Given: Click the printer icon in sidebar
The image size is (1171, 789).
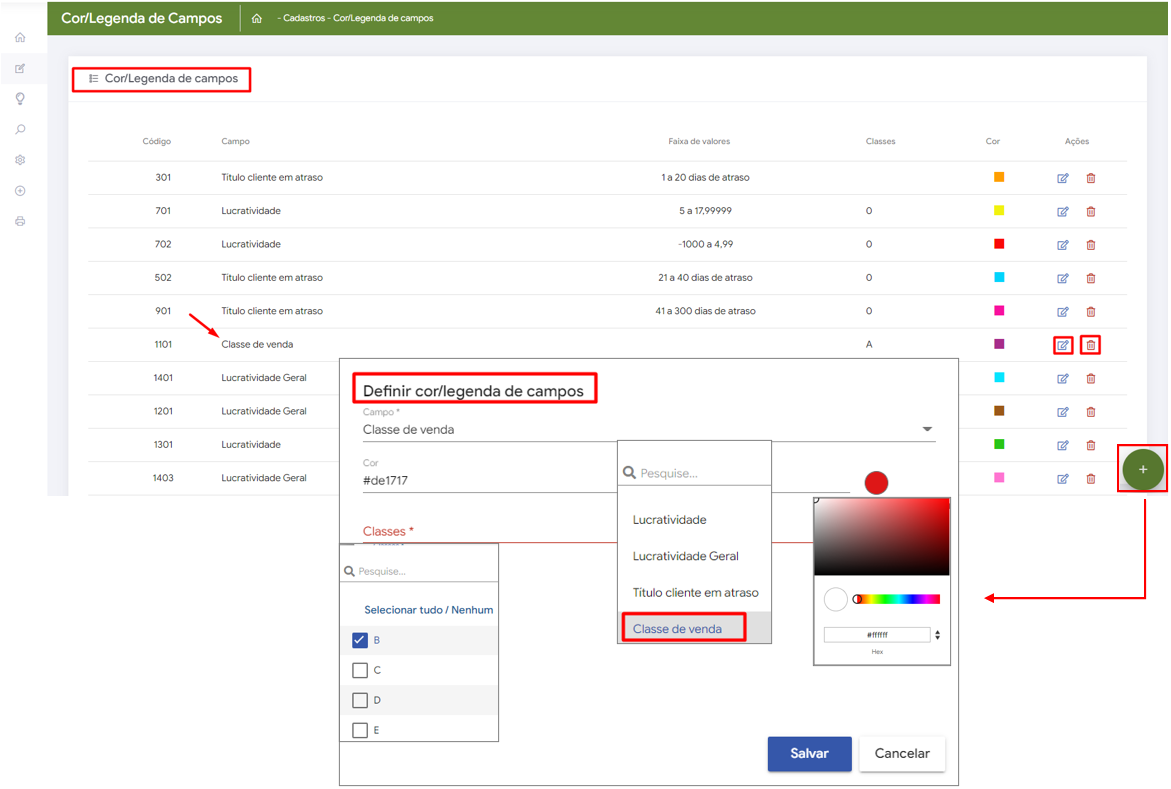Looking at the screenshot, I should coord(20,222).
